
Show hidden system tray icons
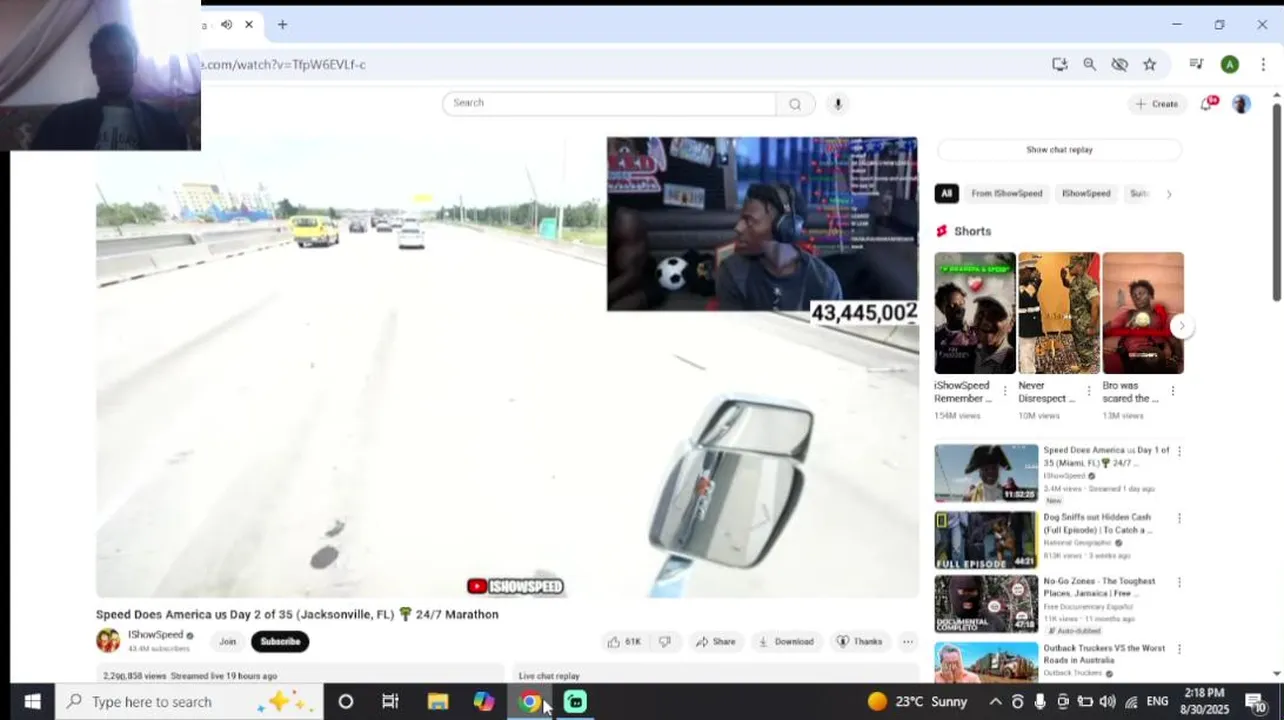pos(995,702)
